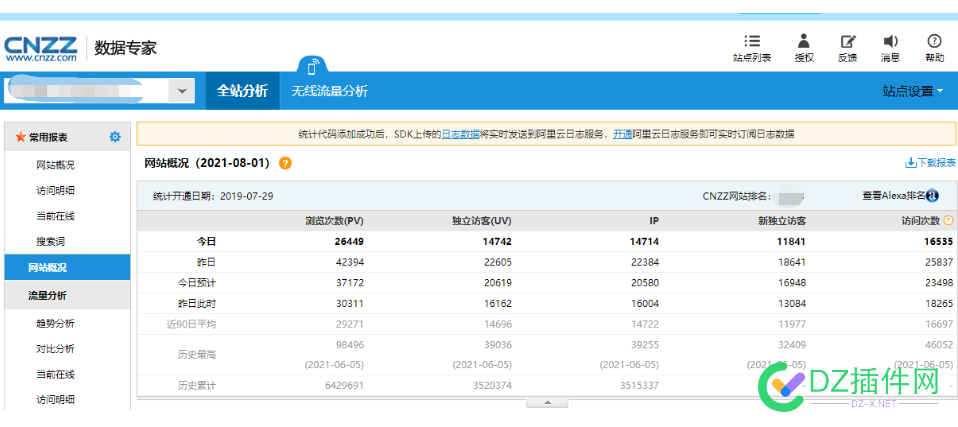Viewport: 958px width, 427px height.
Task: Click the 统计开通日期 2019-07-29 text
Action: pyautogui.click(x=213, y=196)
